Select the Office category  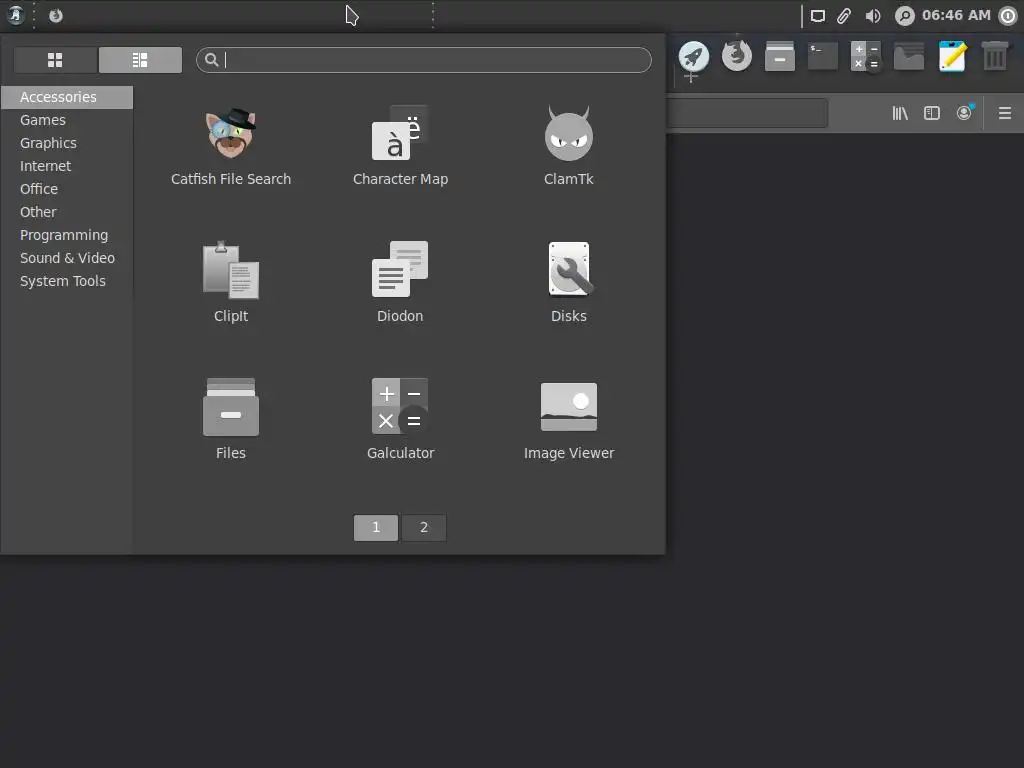tap(67, 189)
